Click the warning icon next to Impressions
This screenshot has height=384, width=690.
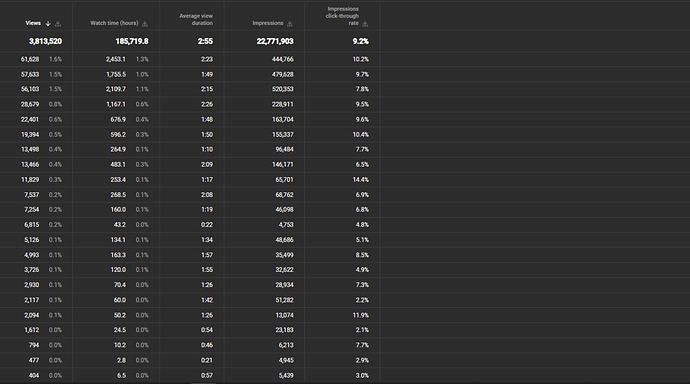[x=290, y=24]
